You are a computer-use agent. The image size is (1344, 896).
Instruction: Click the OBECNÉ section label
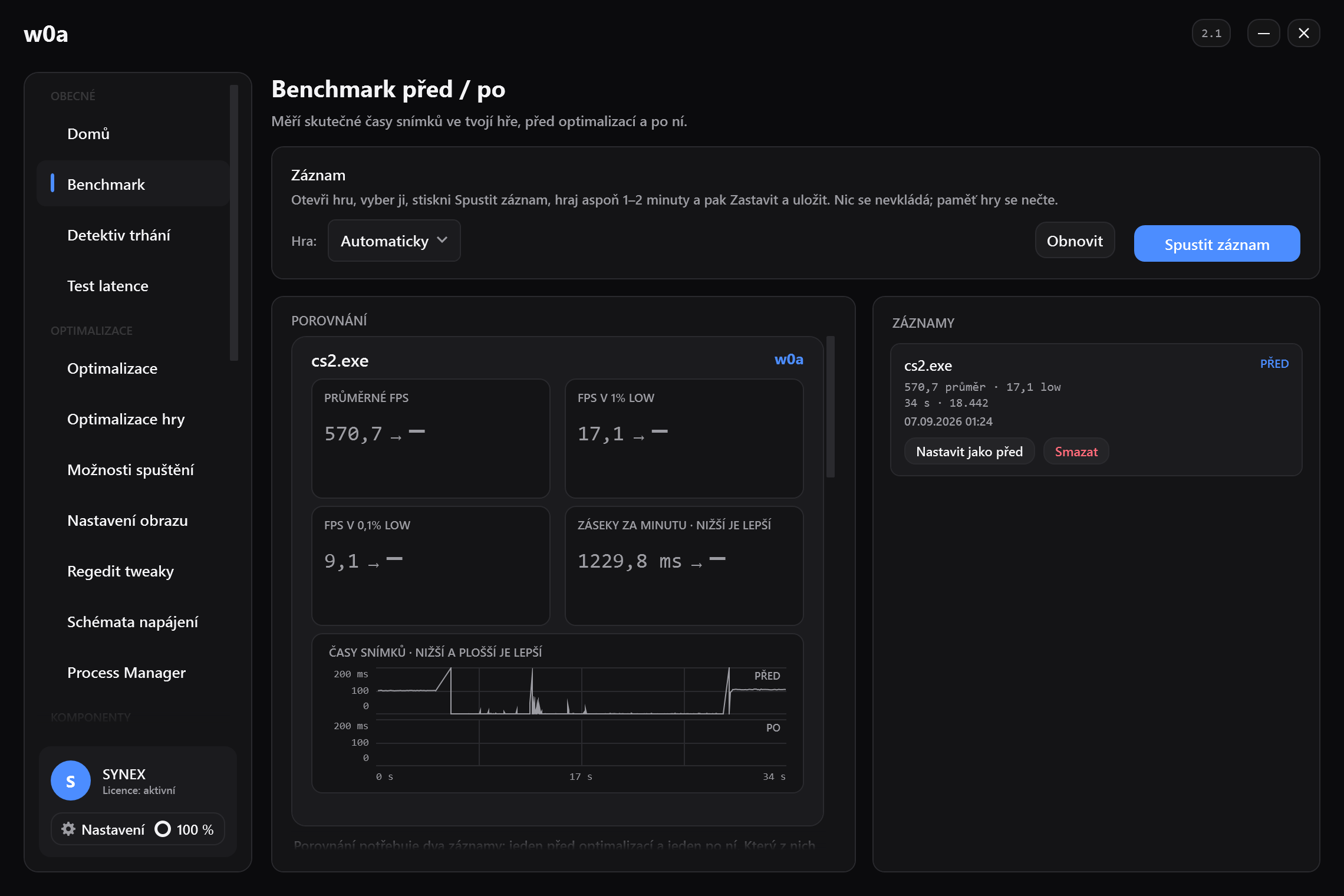pyautogui.click(x=73, y=96)
